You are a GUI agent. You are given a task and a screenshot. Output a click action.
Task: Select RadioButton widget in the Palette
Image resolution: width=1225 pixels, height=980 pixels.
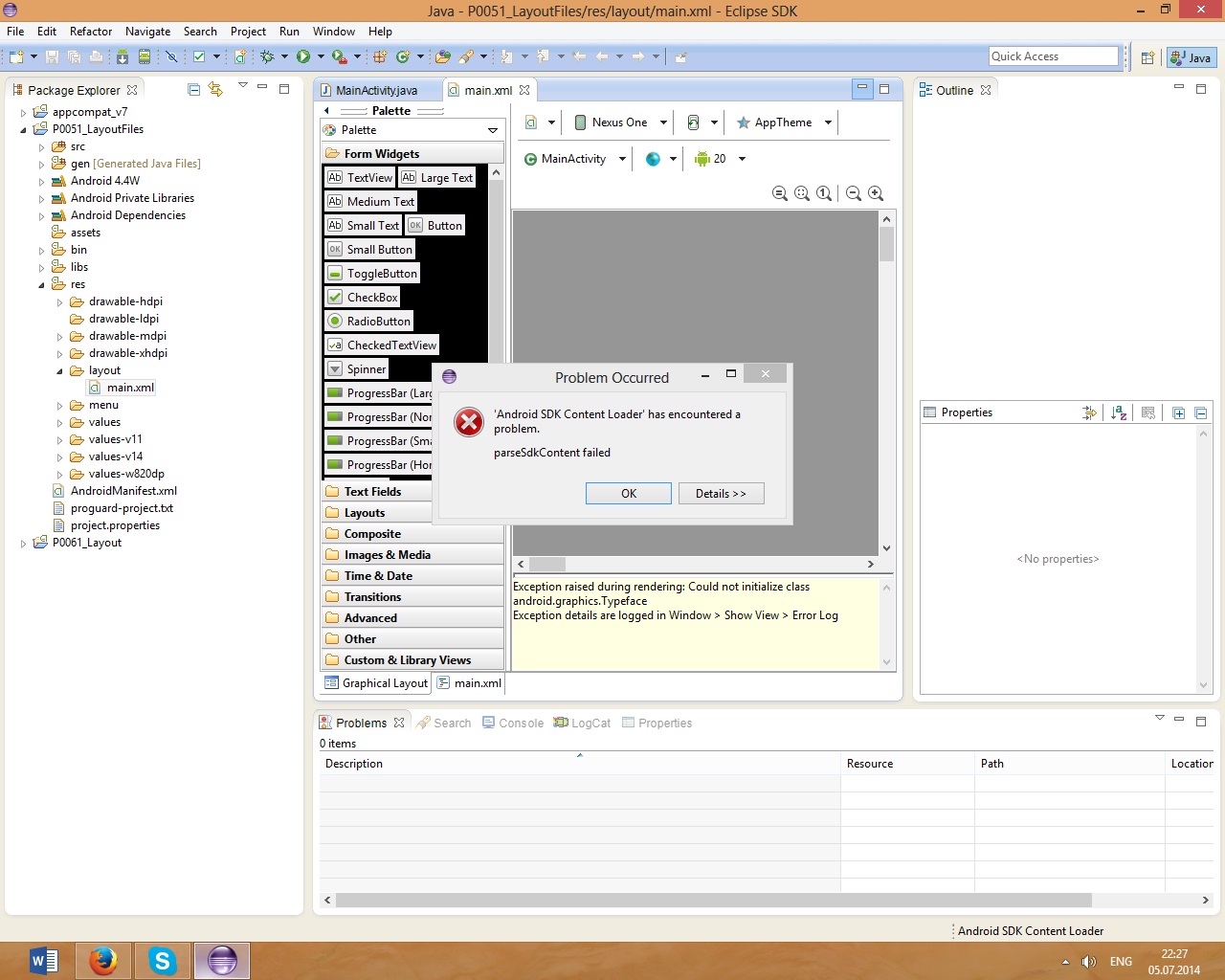(369, 322)
